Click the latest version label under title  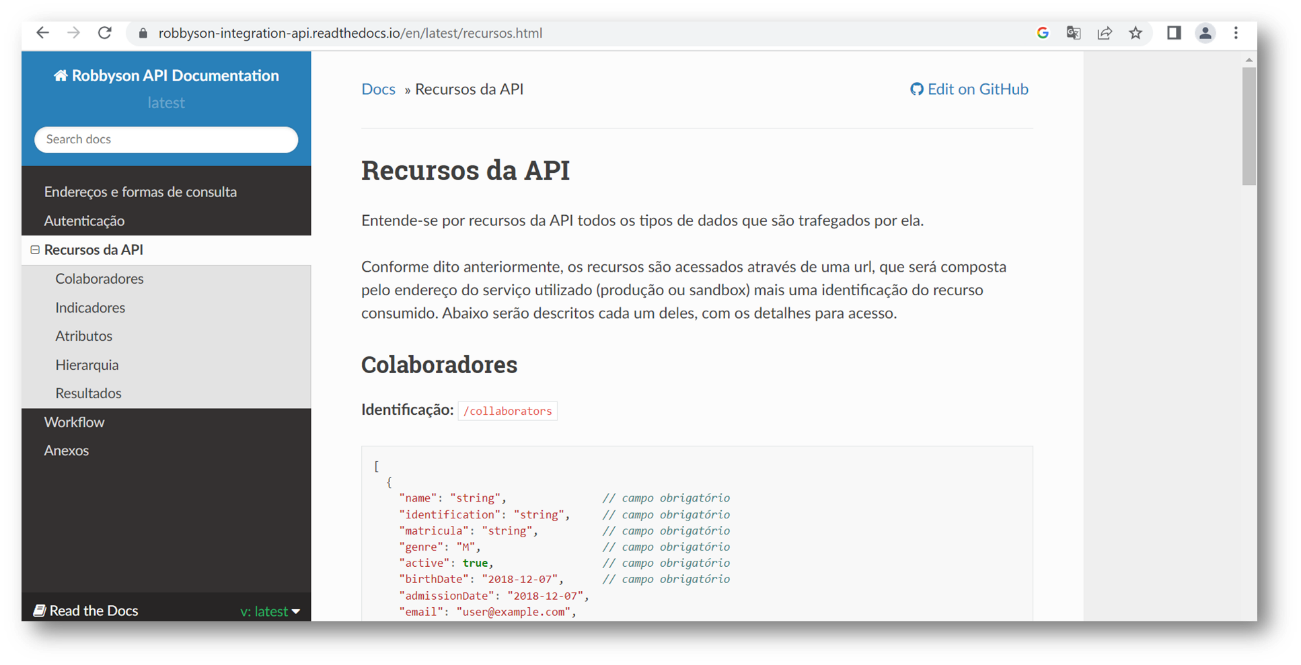pos(166,103)
